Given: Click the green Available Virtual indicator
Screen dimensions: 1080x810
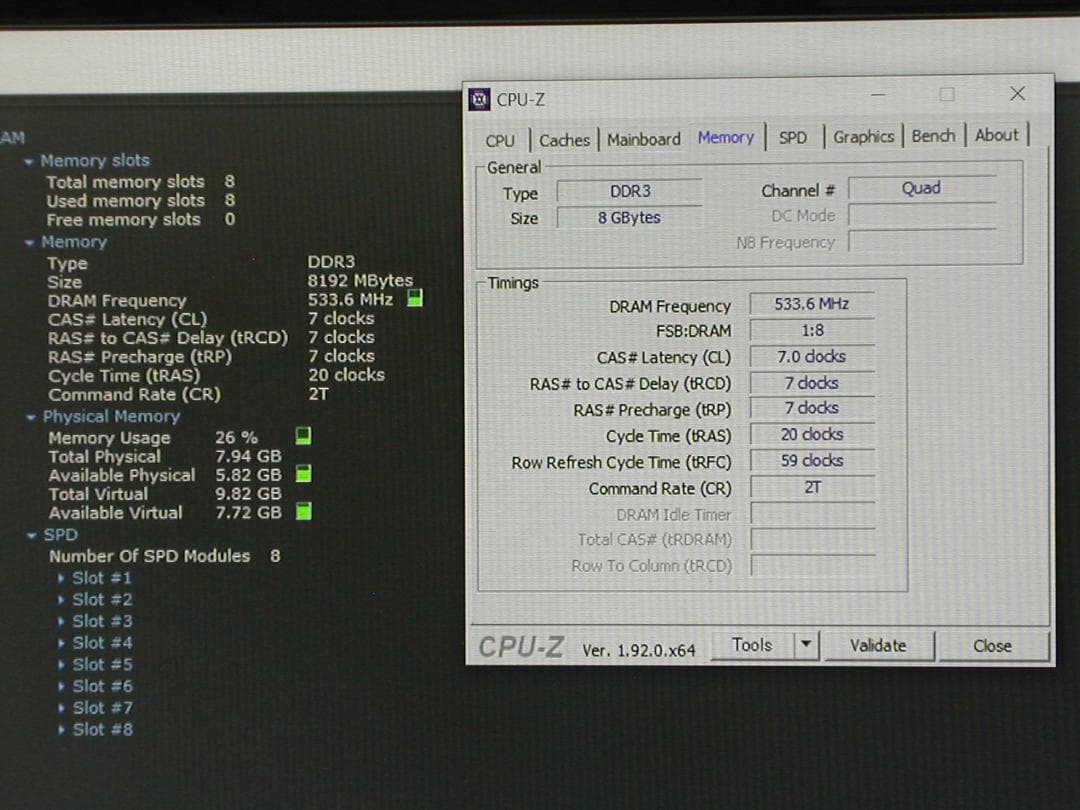Looking at the screenshot, I should [302, 511].
